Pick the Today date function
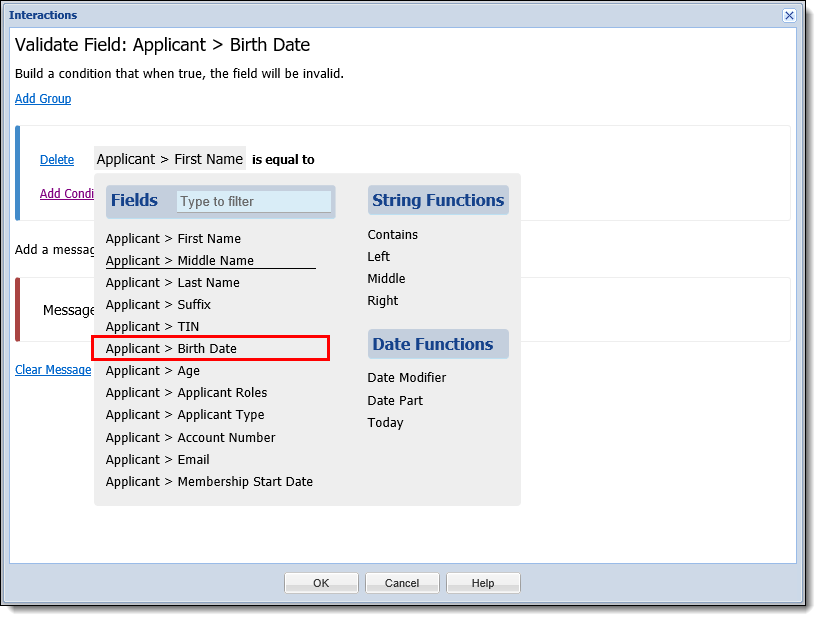 click(x=385, y=423)
